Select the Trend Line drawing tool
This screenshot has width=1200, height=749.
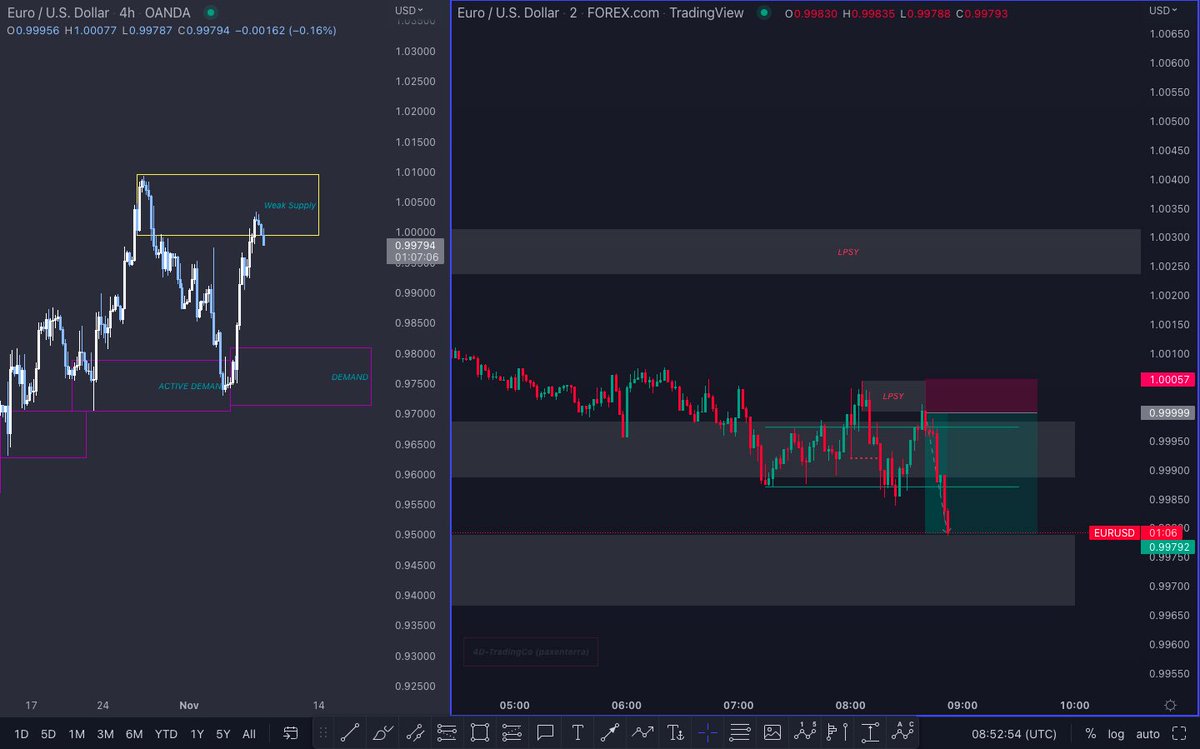[350, 733]
